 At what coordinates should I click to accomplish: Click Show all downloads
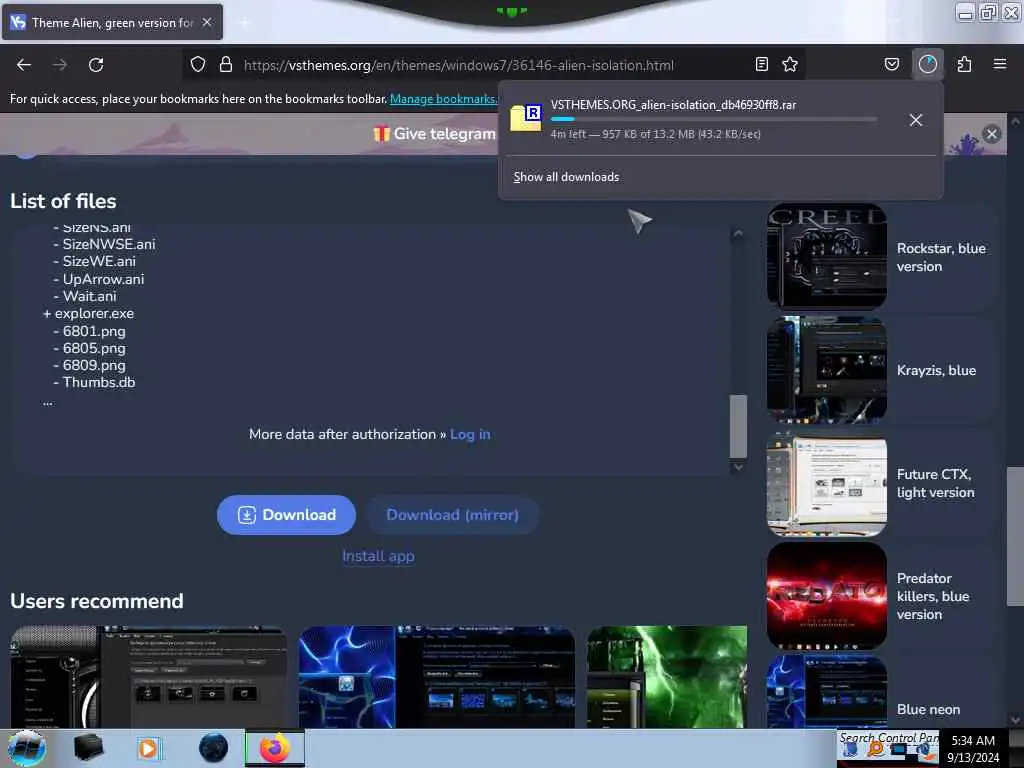[566, 177]
